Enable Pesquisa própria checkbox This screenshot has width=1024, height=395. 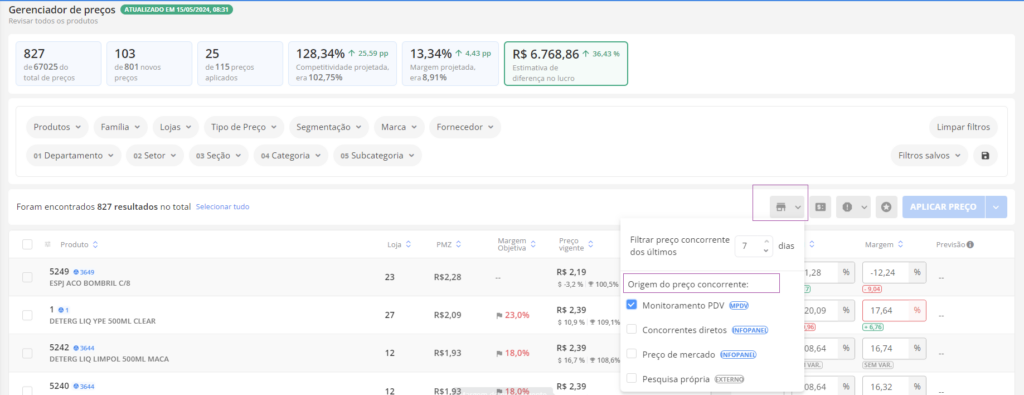pos(632,378)
